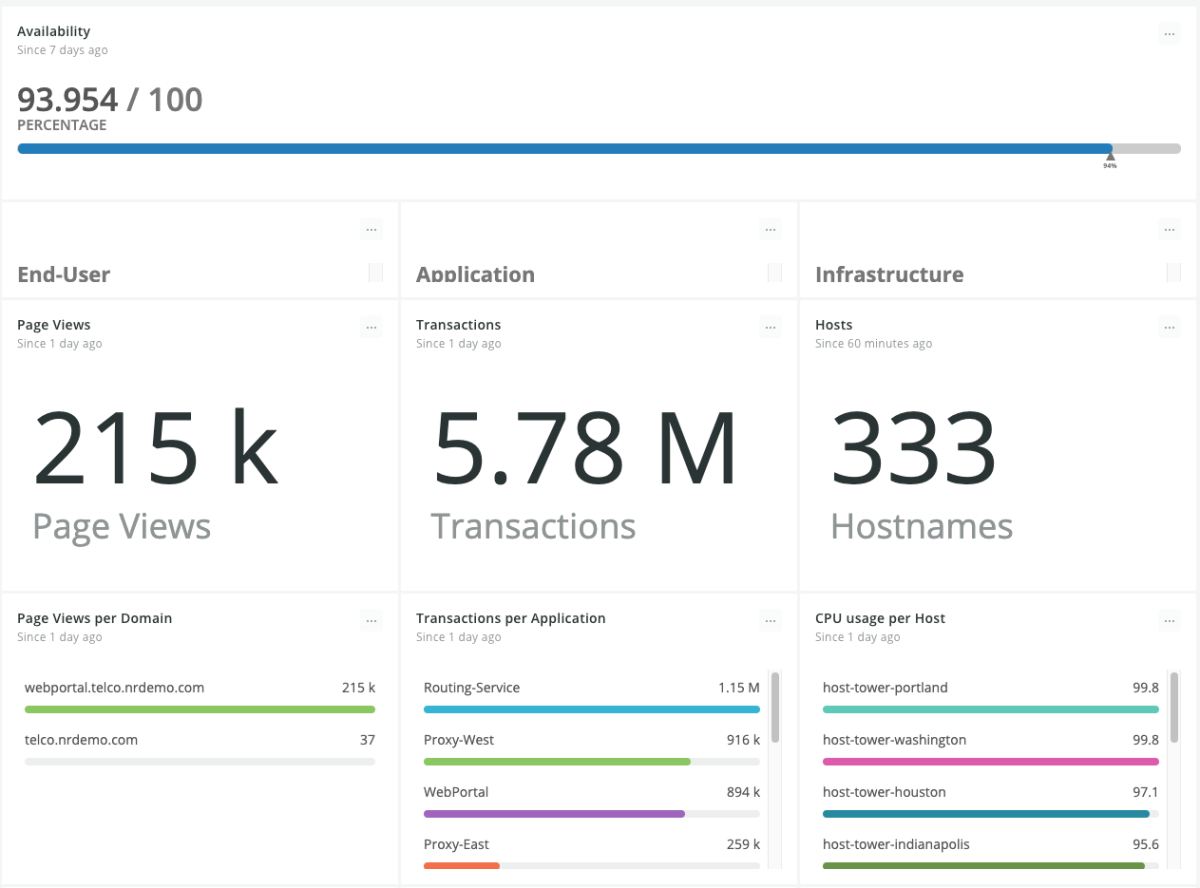Open the End-User section options menu
This screenshot has width=1200, height=888.
coord(371,229)
